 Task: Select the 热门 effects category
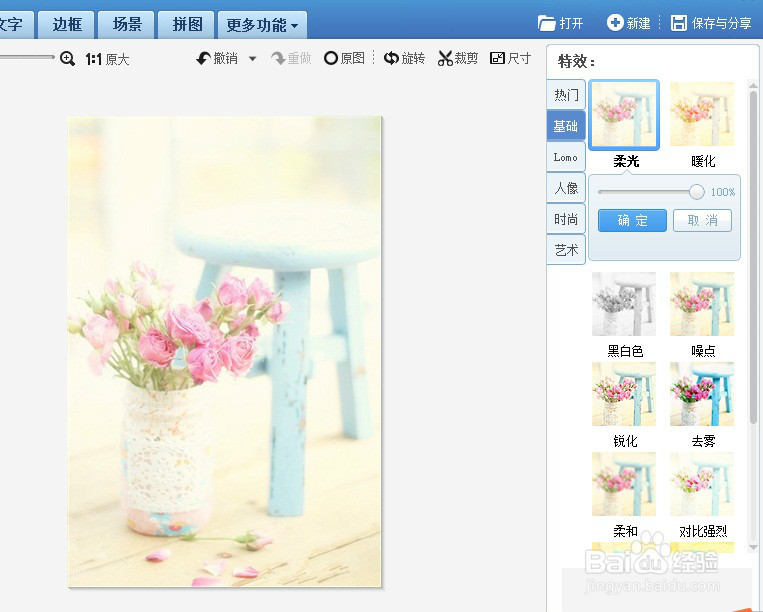tap(566, 95)
